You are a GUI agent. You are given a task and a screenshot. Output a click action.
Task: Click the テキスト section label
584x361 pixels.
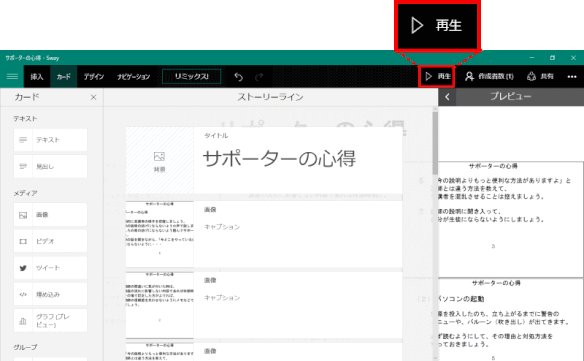[x=25, y=119]
